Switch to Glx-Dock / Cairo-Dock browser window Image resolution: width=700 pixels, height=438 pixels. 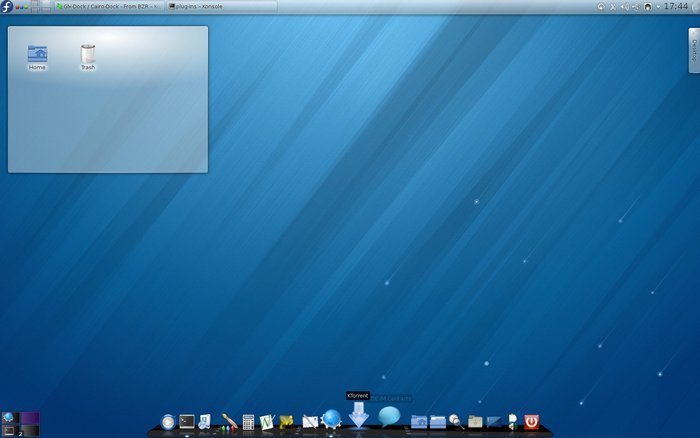click(108, 7)
